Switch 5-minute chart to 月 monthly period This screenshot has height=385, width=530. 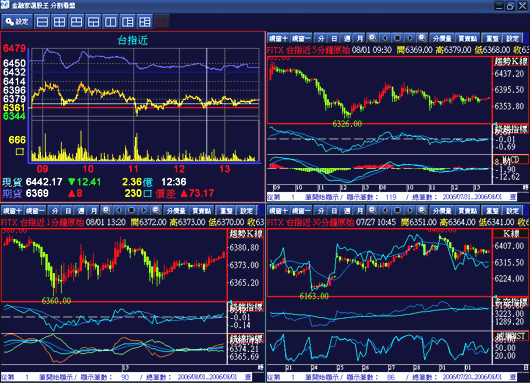[x=360, y=38]
